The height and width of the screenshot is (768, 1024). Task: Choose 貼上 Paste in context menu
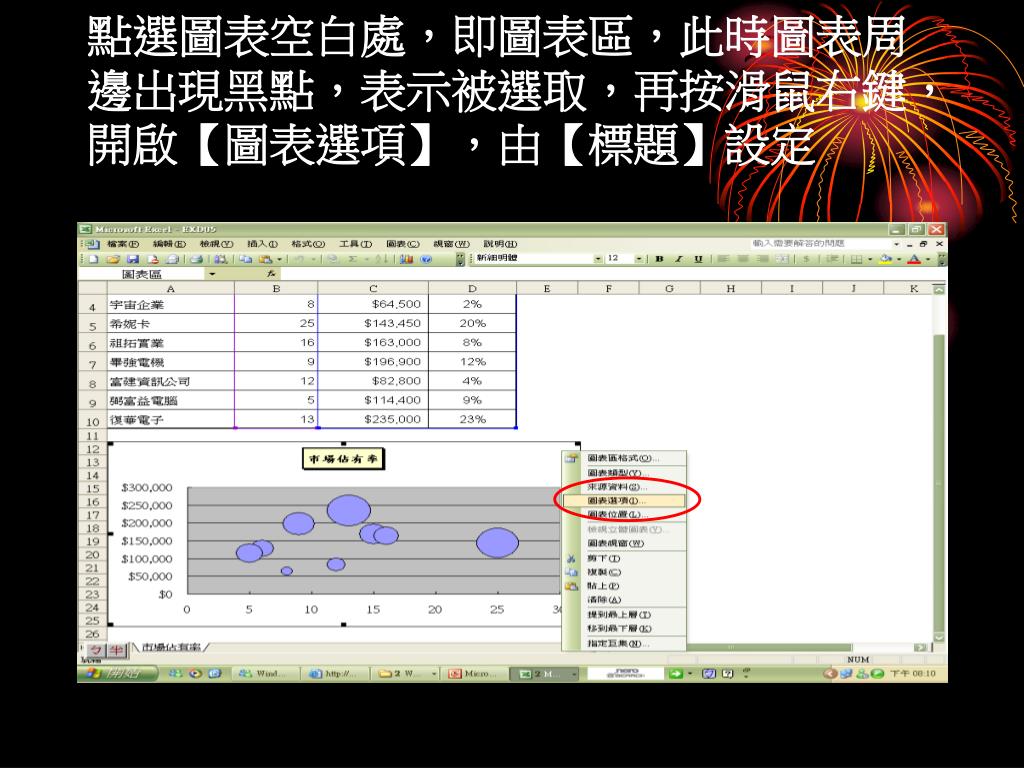[625, 586]
